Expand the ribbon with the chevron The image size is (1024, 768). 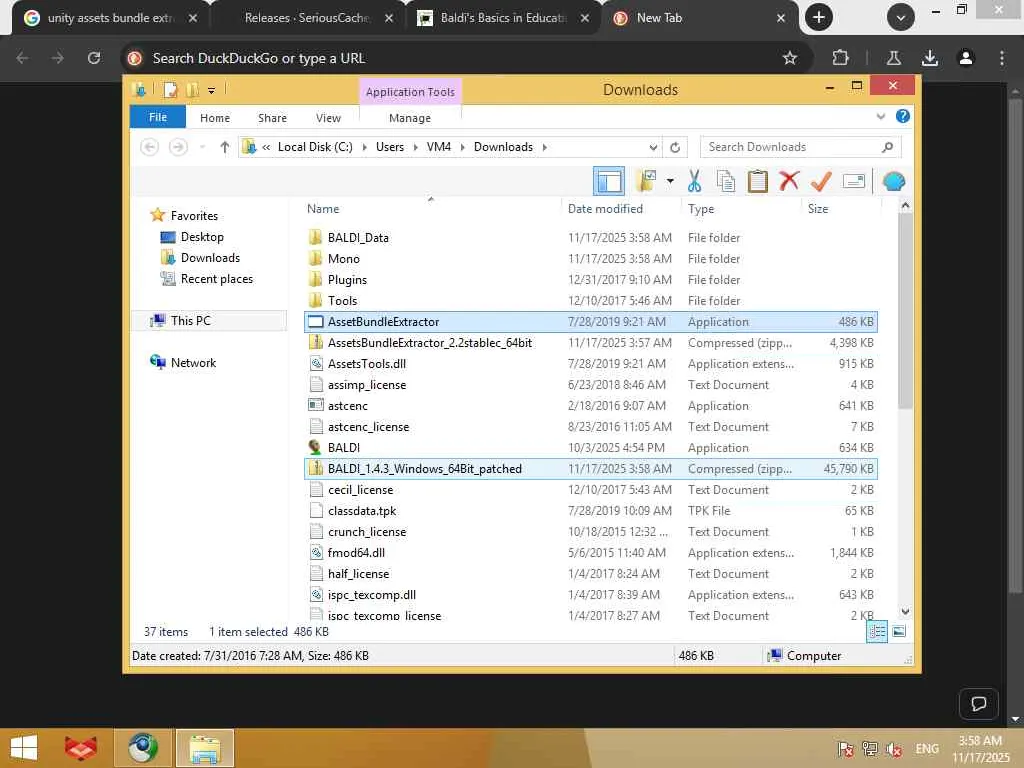[x=880, y=116]
